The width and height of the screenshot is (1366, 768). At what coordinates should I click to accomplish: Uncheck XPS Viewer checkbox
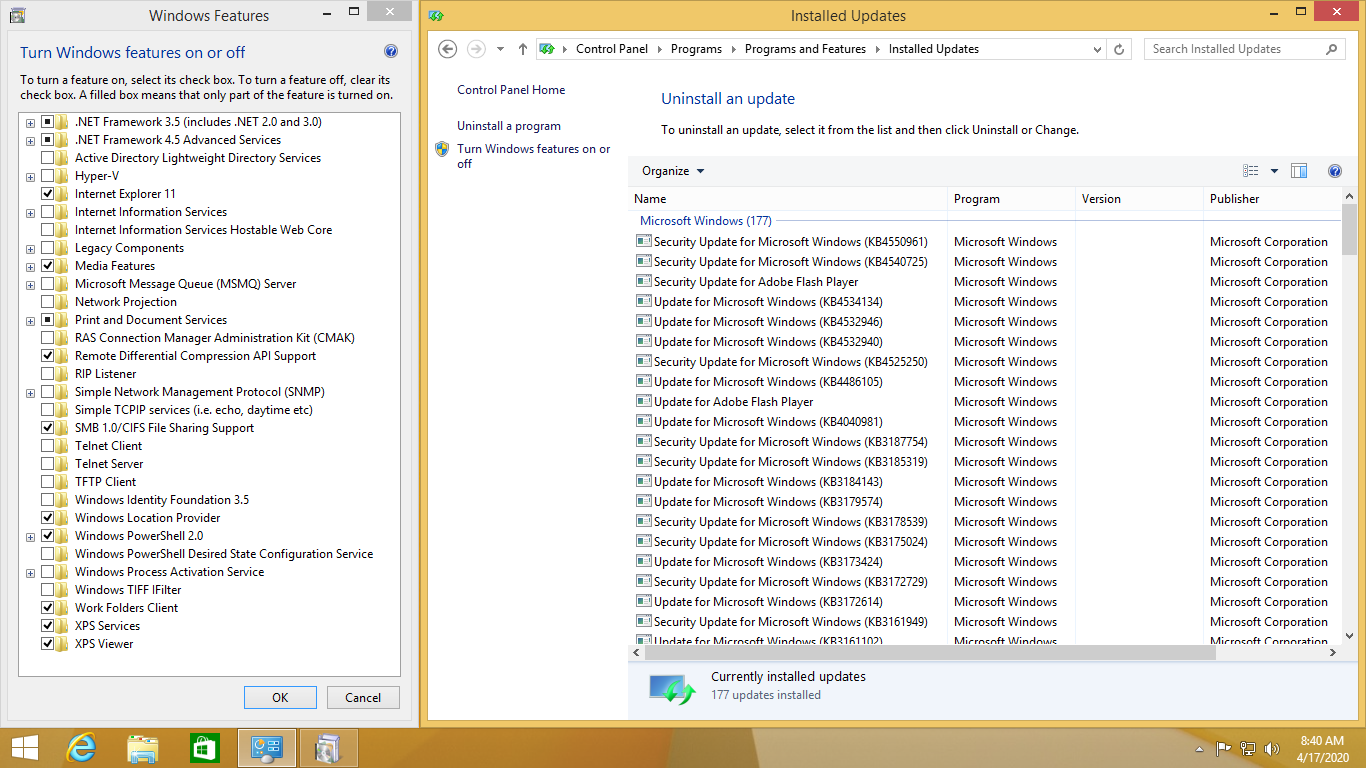(x=48, y=644)
